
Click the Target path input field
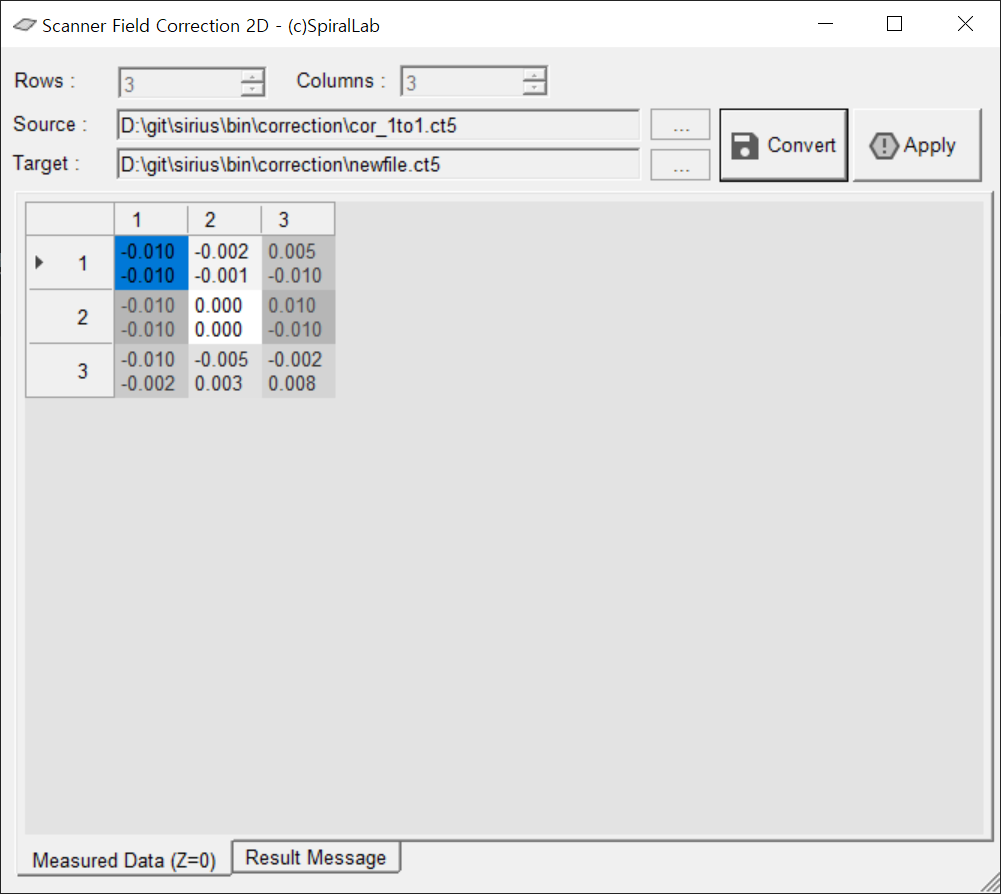[x=378, y=165]
